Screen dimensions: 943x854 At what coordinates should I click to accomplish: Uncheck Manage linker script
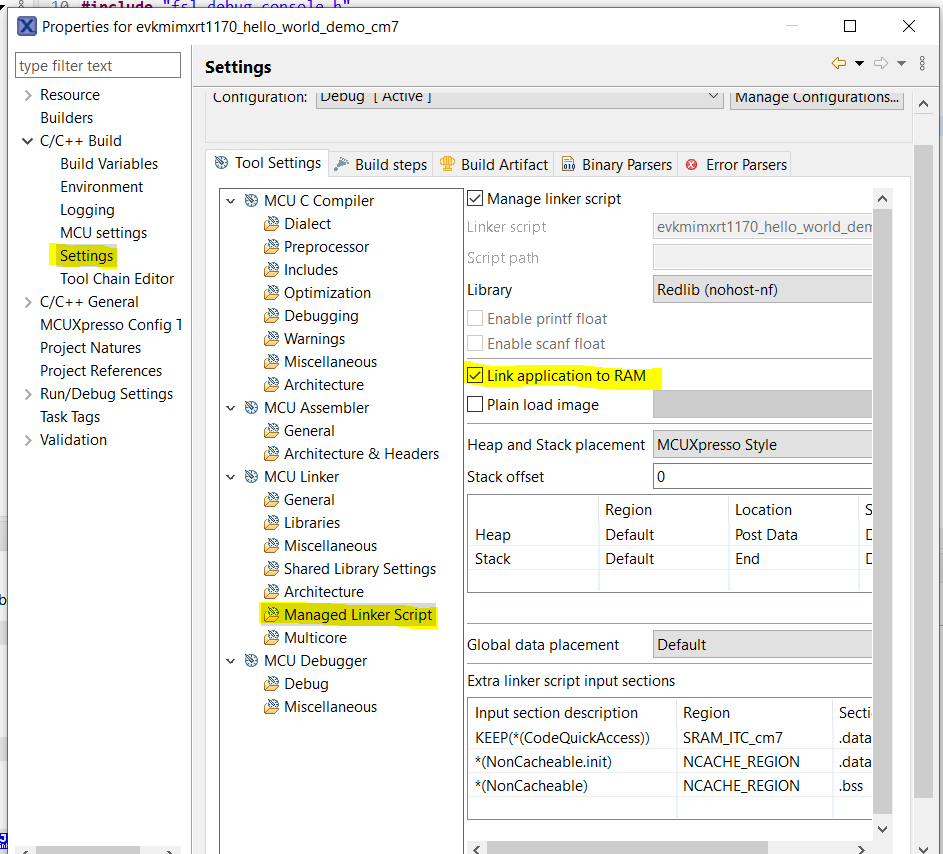473,198
